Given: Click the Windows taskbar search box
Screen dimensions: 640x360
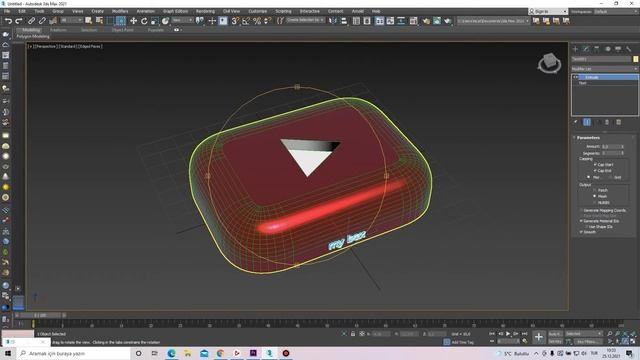Looking at the screenshot, I should (74, 353).
